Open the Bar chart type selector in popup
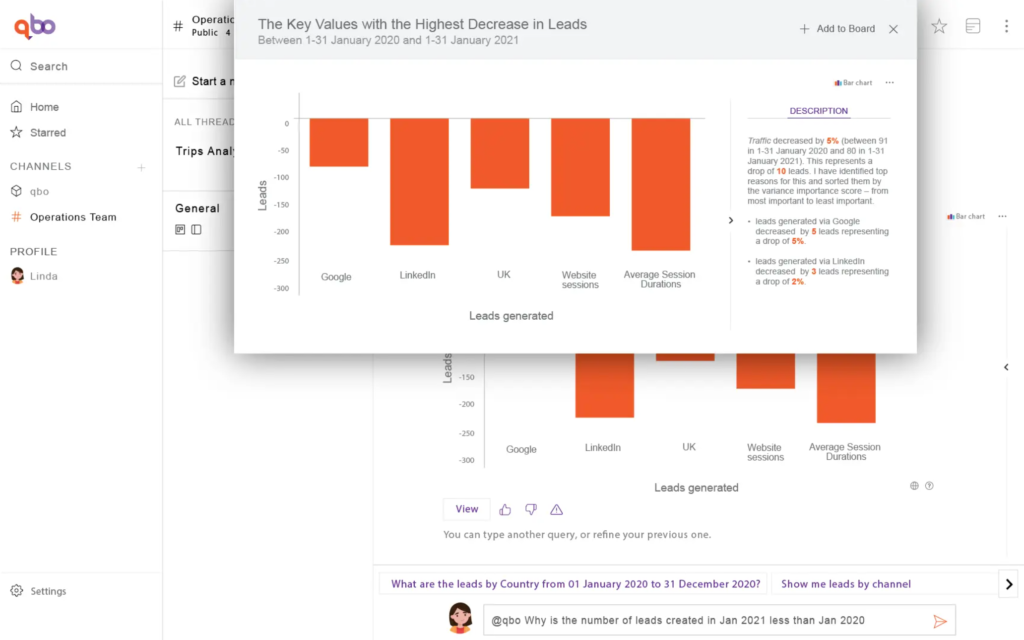 pyautogui.click(x=853, y=83)
